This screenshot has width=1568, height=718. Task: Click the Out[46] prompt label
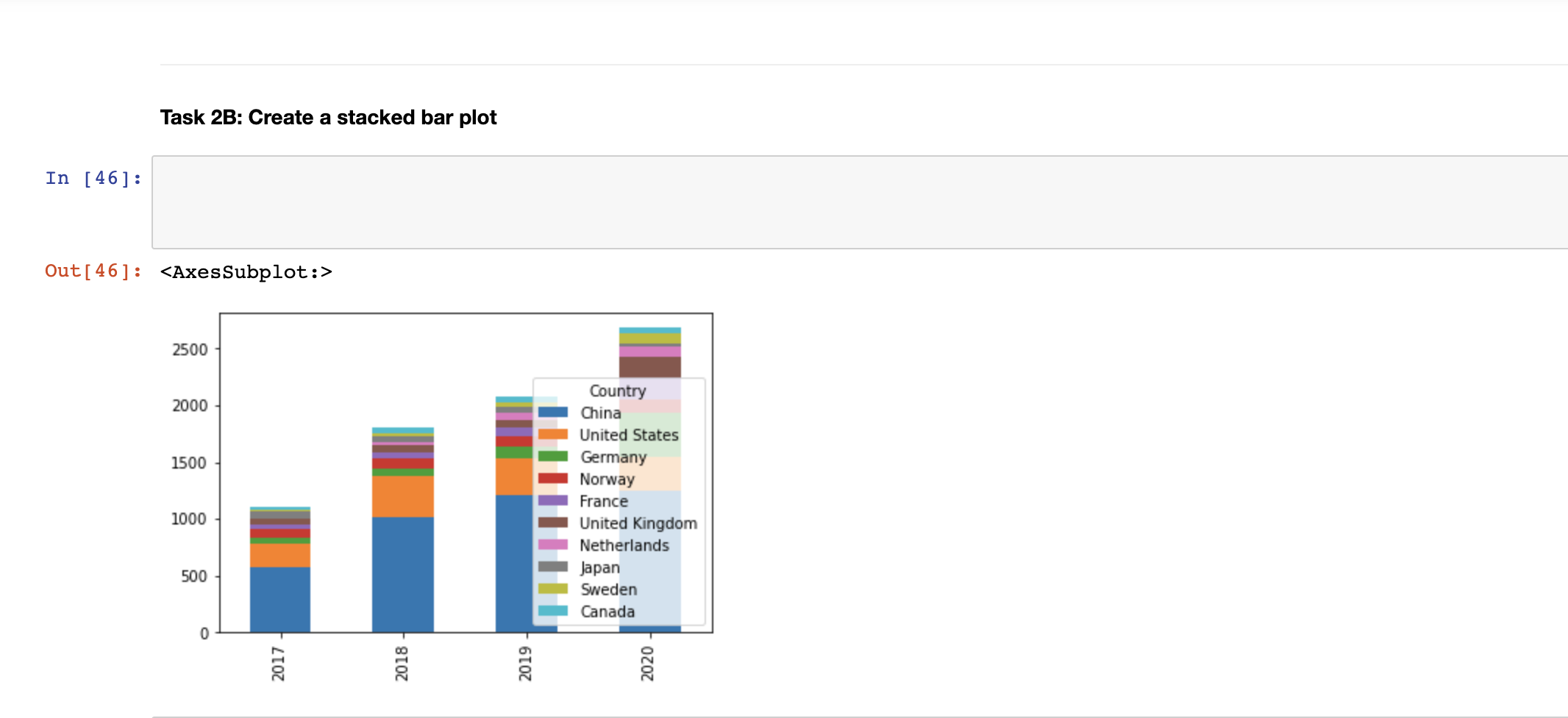92,271
